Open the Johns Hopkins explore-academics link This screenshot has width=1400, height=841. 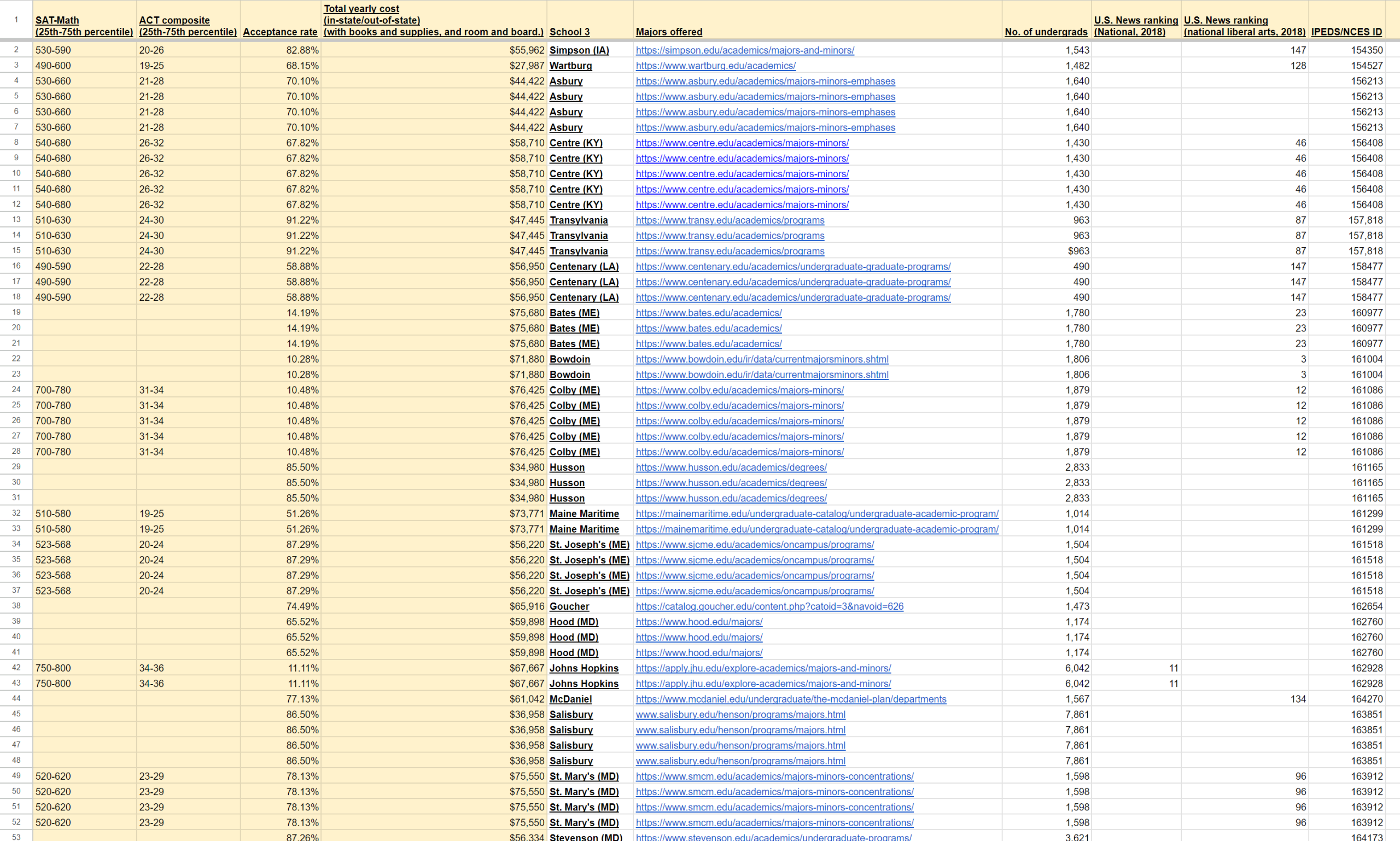click(763, 668)
